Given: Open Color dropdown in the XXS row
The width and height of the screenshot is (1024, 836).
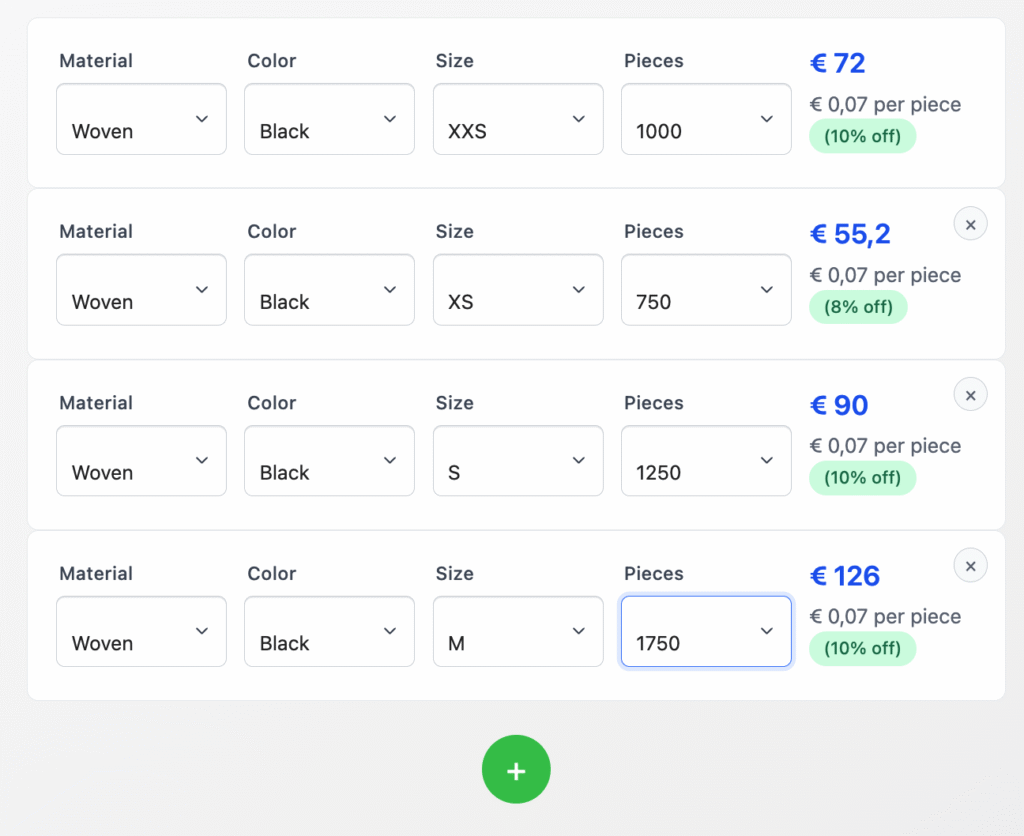Looking at the screenshot, I should coord(329,119).
